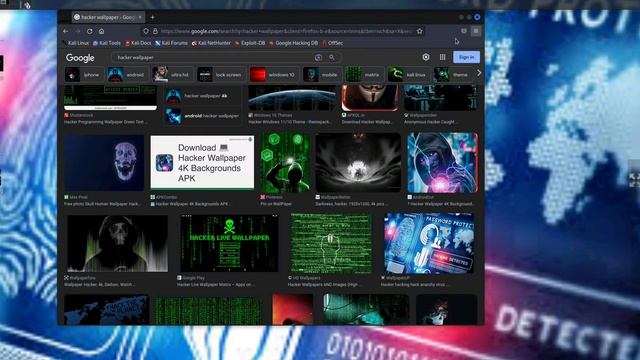Filter results by android chip
This screenshot has width=640, height=360.
pos(127,75)
